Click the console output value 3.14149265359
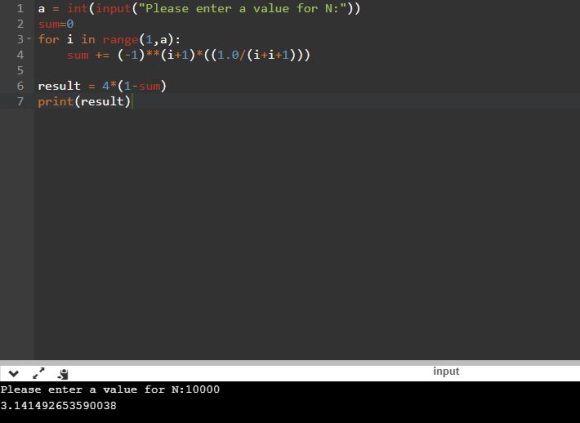 (x=58, y=406)
